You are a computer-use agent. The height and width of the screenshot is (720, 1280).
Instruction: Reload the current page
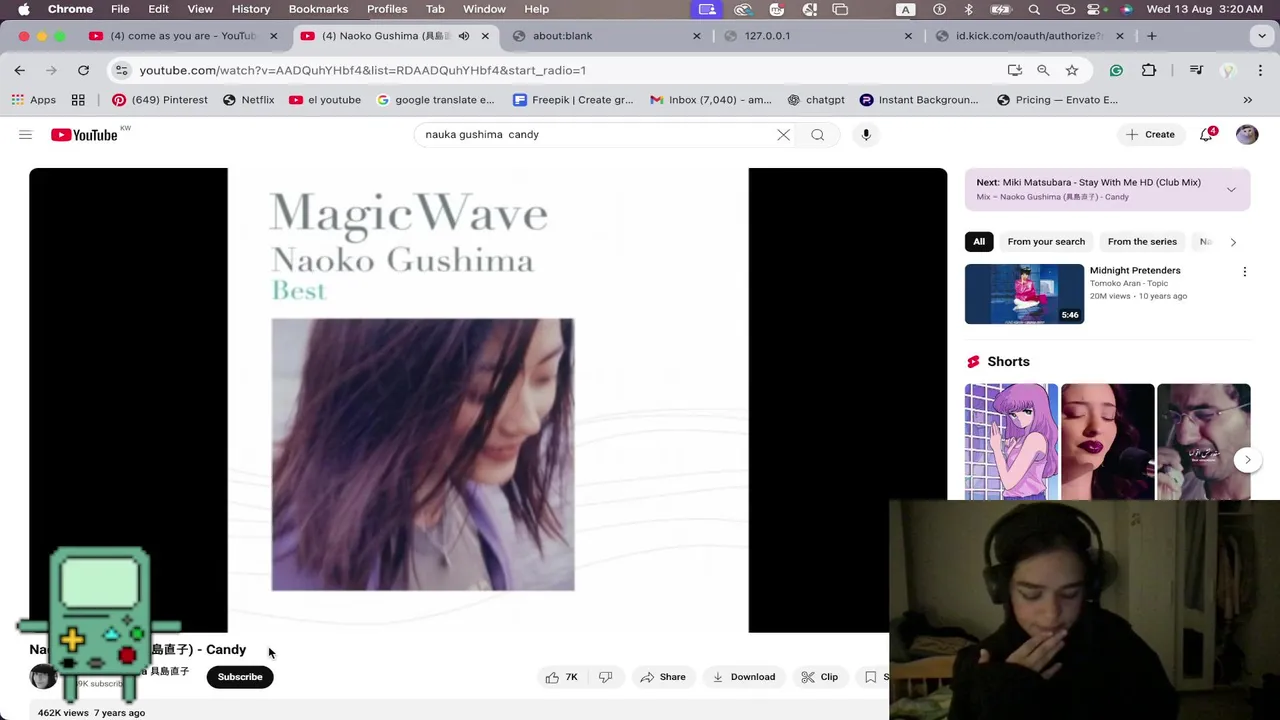pyautogui.click(x=83, y=70)
